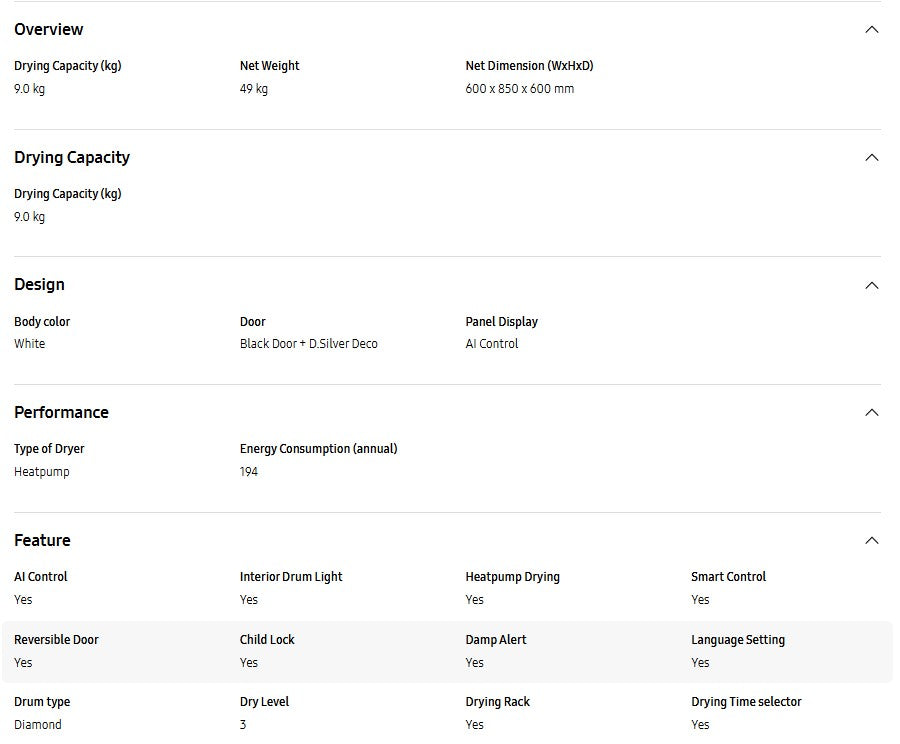Collapse the Feature section chevron
The width and height of the screenshot is (900, 744).
pos(871,541)
